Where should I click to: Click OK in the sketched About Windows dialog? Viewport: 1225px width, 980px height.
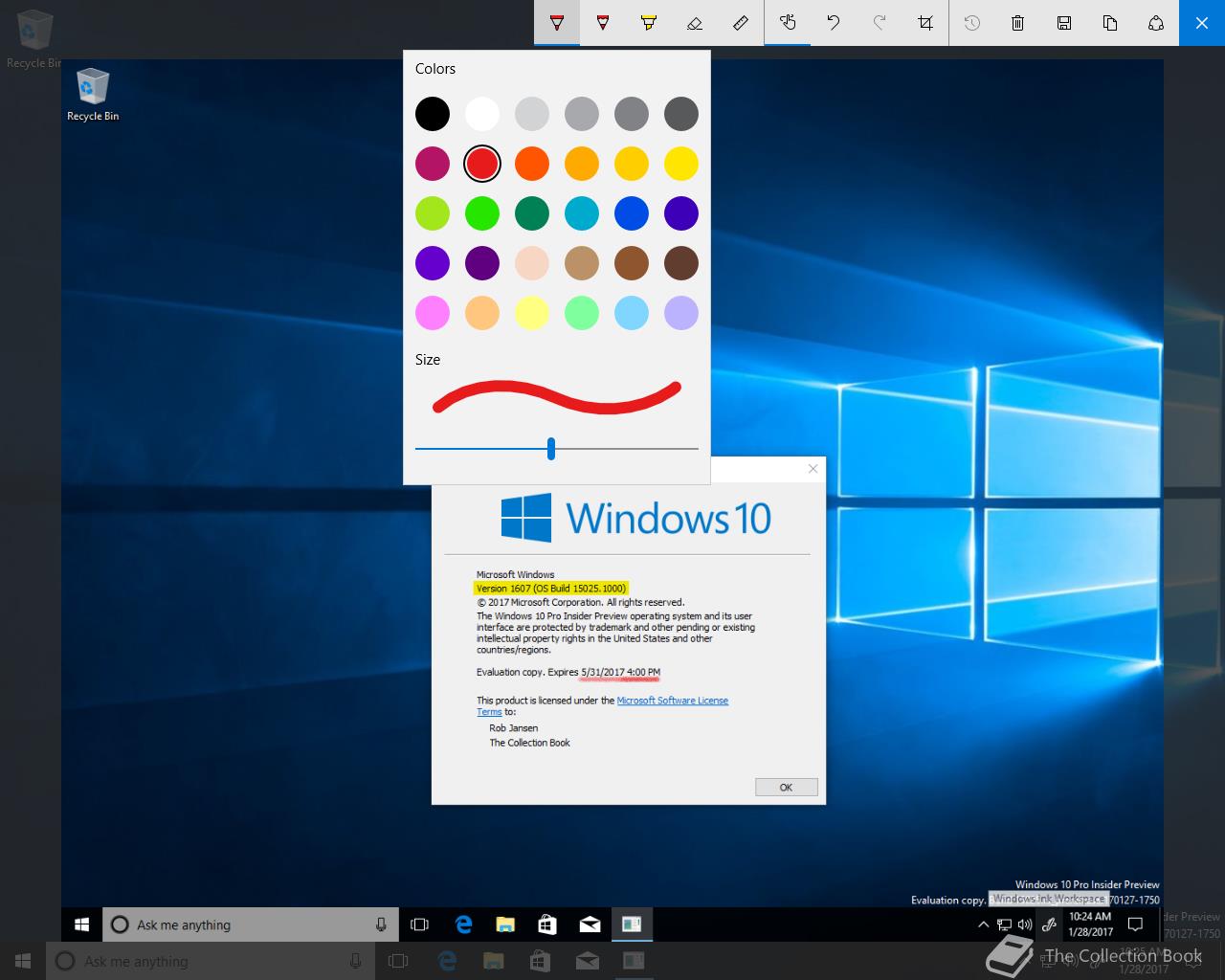point(786,788)
